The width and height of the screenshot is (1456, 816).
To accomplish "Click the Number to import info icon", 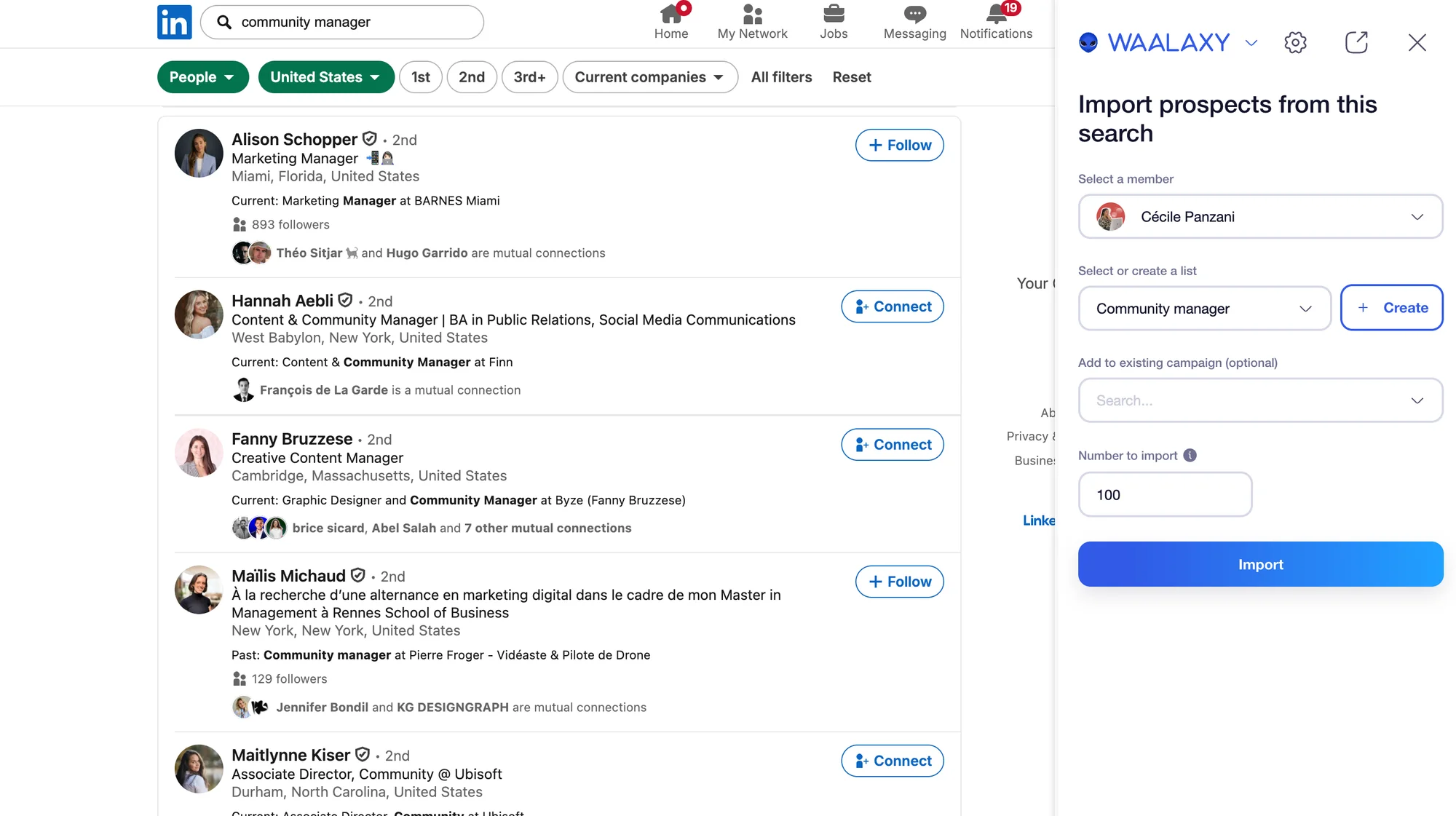I will click(1190, 455).
